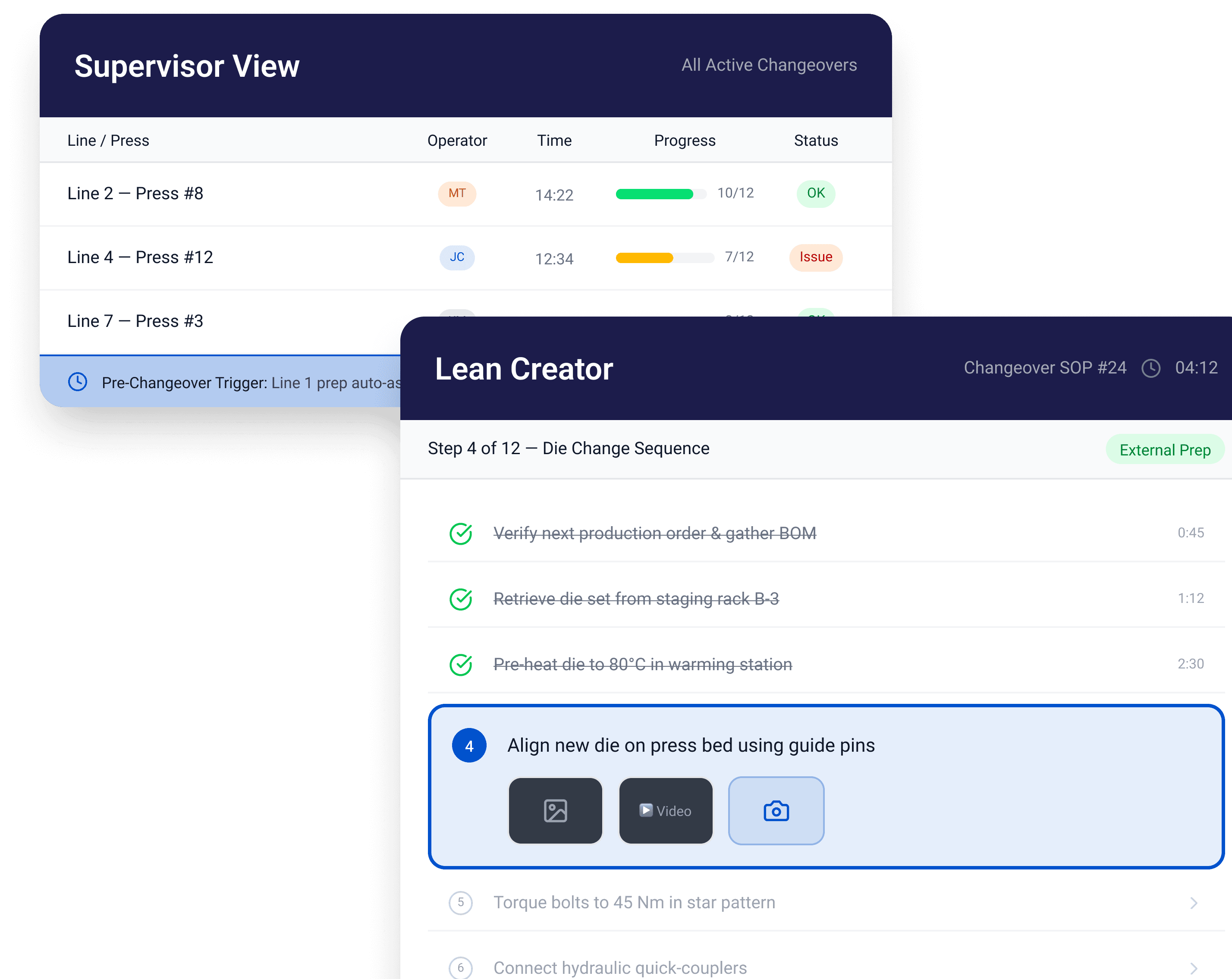Click the Time column header

click(x=554, y=141)
